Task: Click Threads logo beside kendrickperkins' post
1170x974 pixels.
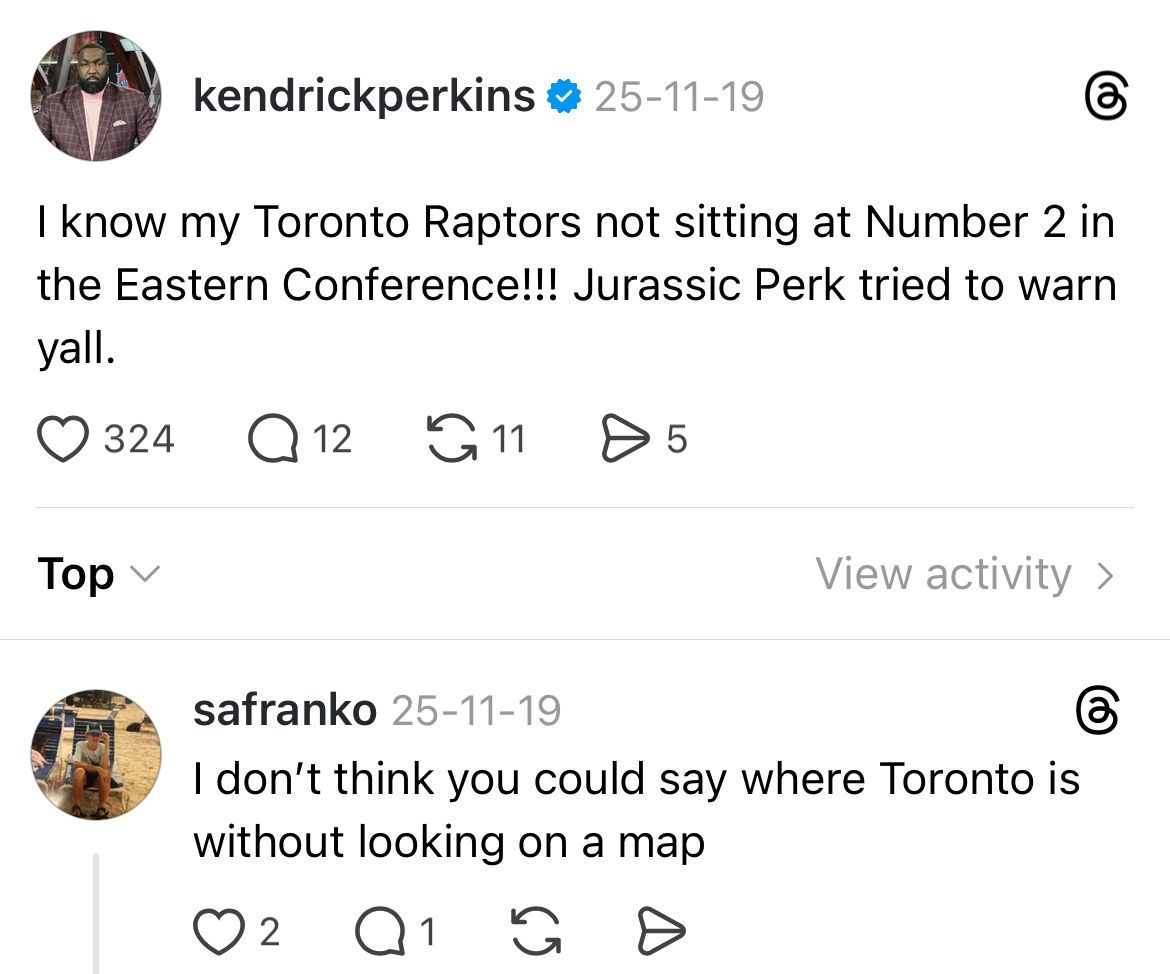Action: 1107,98
